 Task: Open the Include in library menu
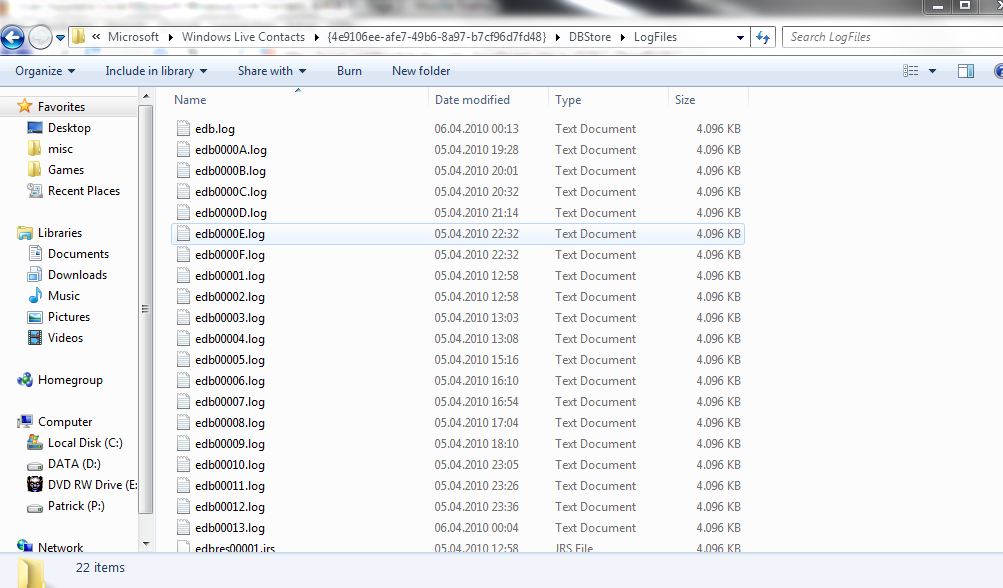[x=156, y=71]
